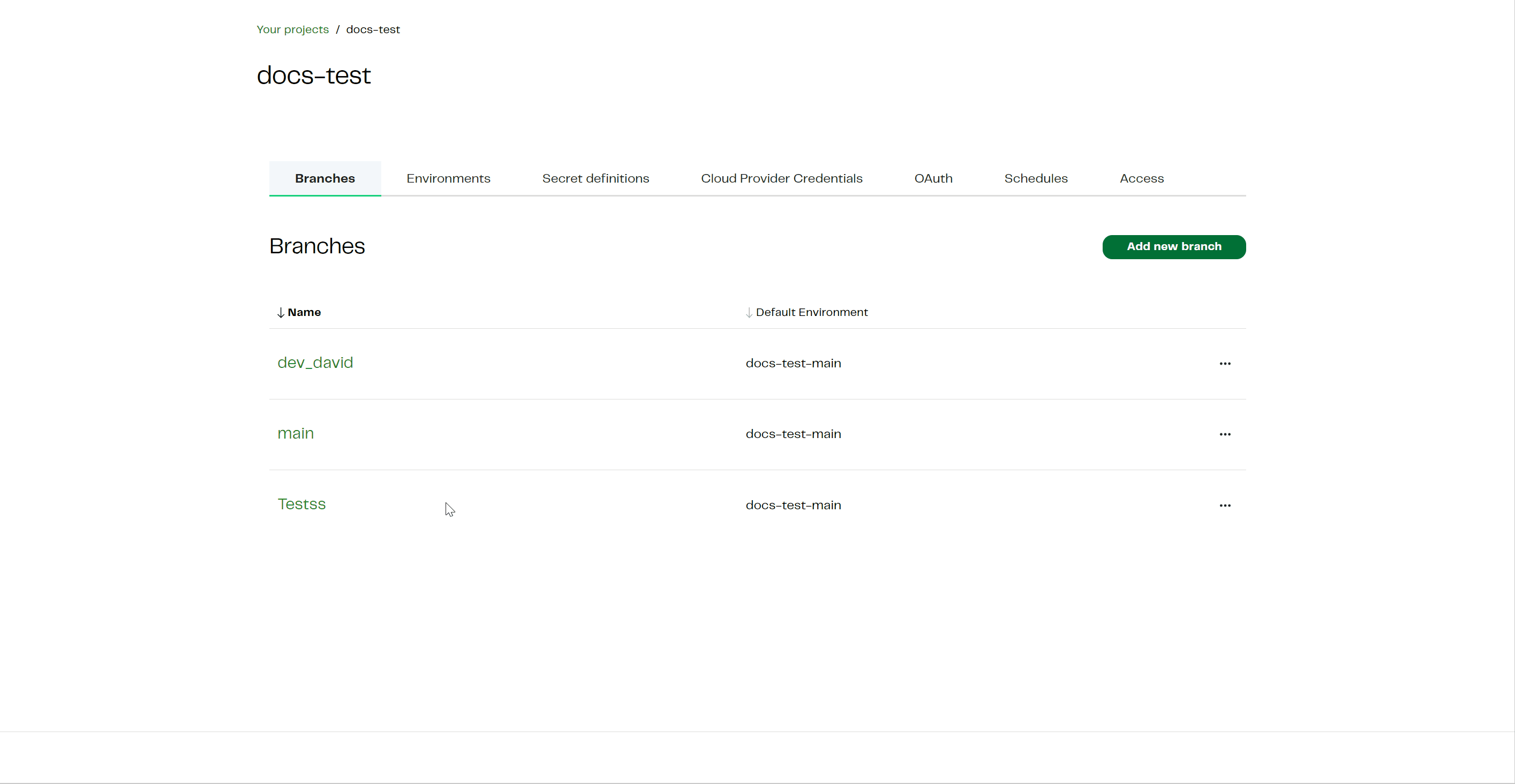Viewport: 1515px width, 784px height.
Task: Open the options menu for dev_david branch
Action: 1224,364
